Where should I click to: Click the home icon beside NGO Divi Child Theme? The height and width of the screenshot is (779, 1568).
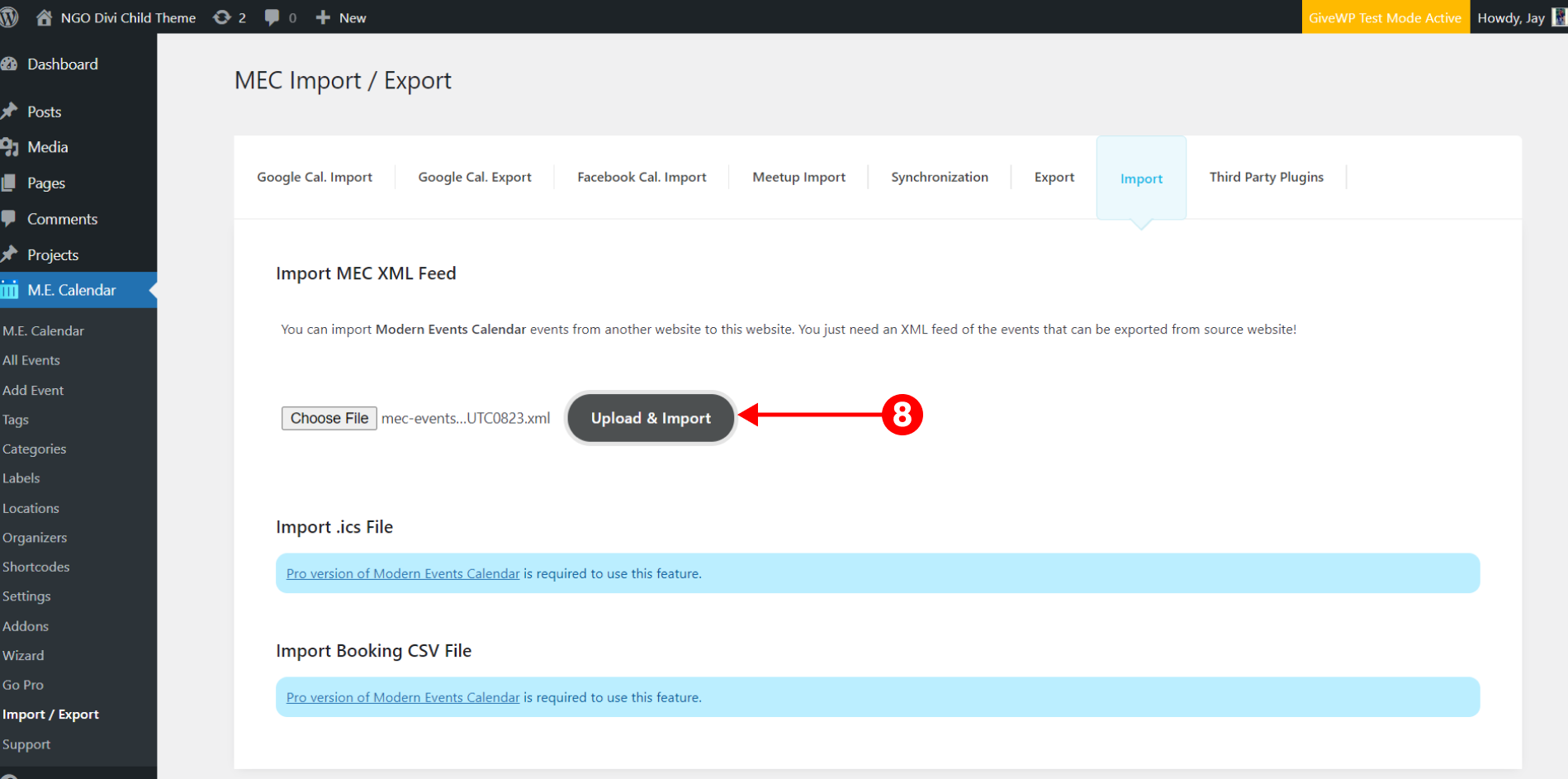coord(45,17)
